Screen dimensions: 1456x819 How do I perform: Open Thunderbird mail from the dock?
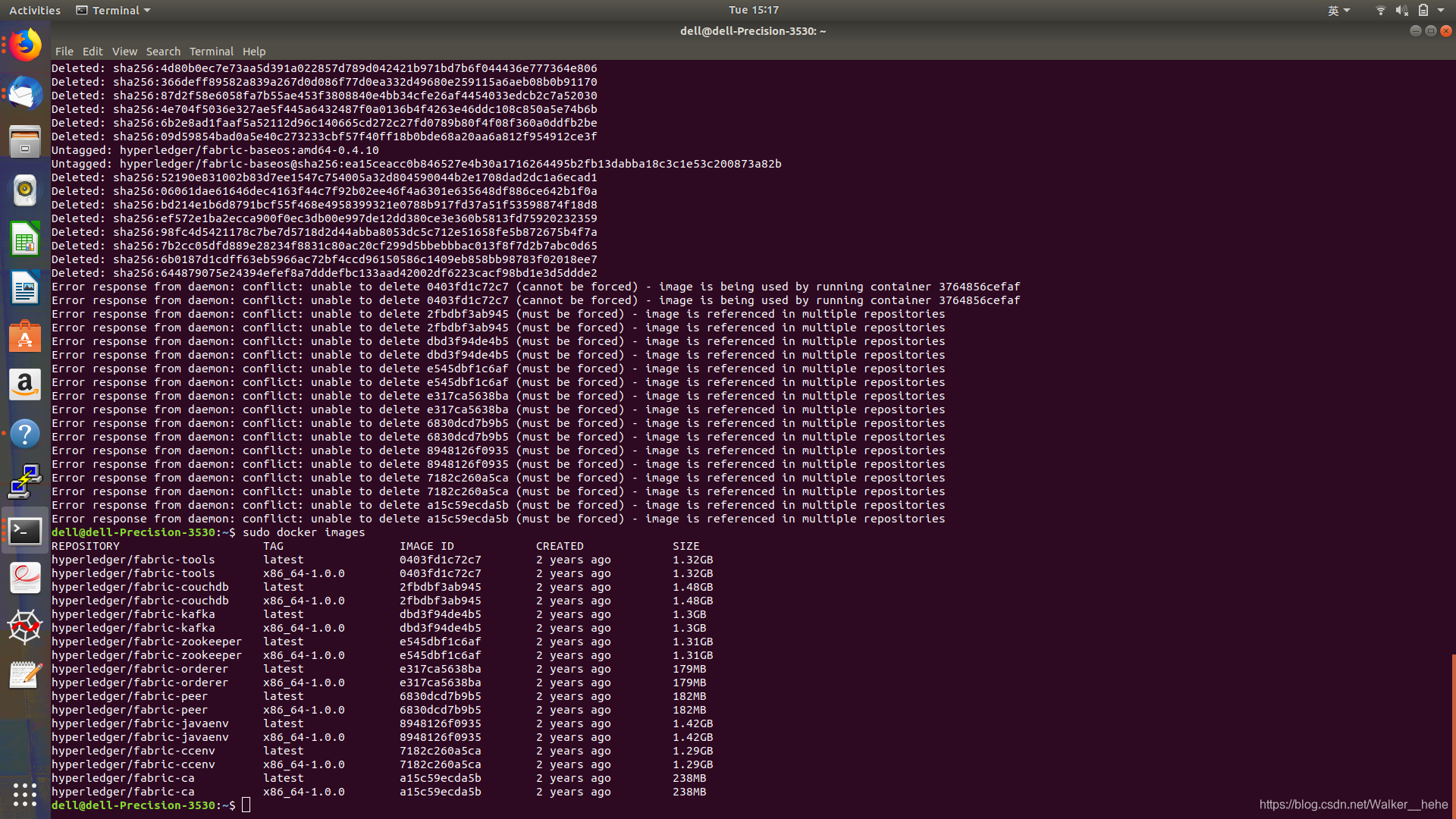[25, 93]
